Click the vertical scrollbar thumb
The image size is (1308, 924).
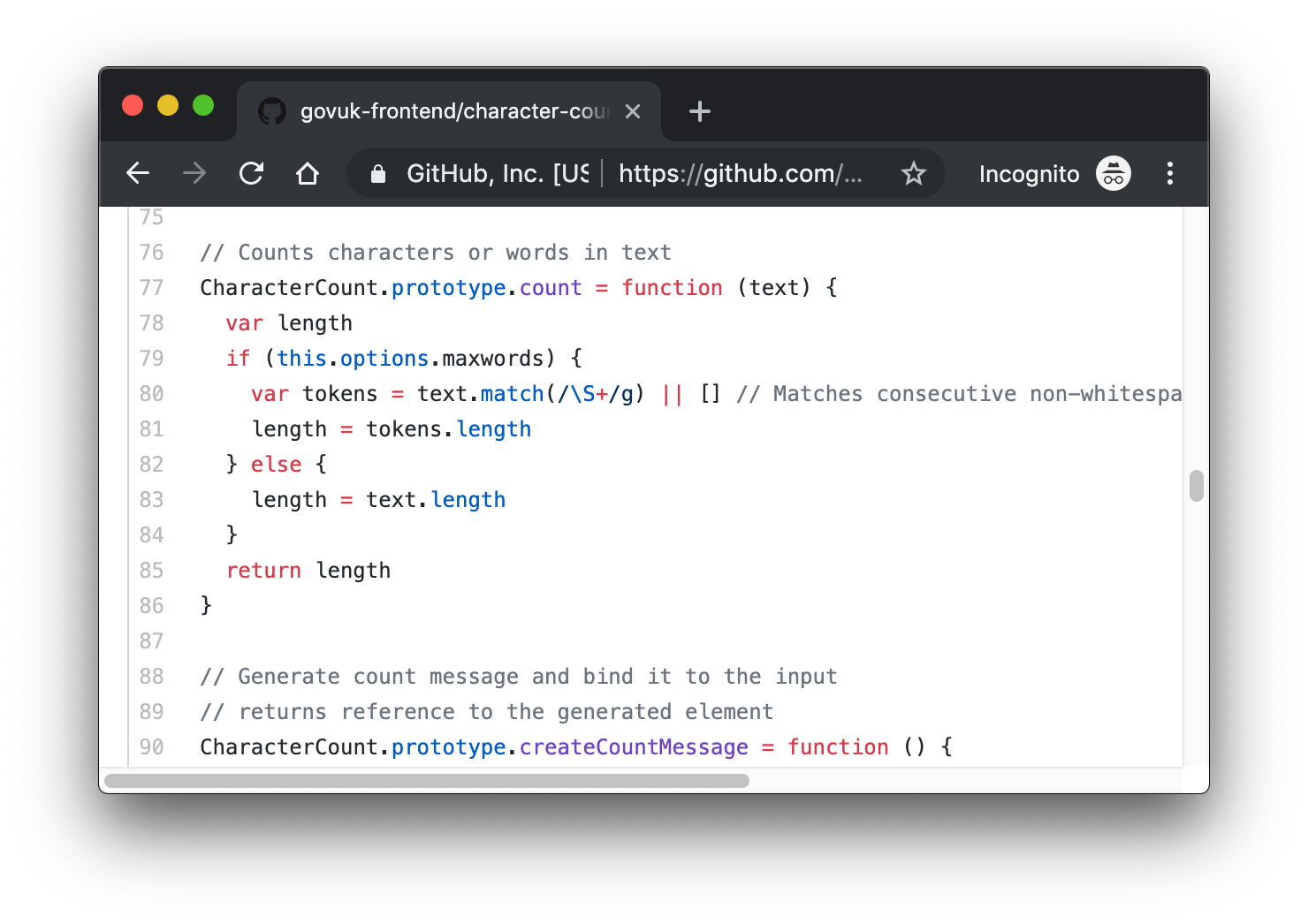[1197, 486]
